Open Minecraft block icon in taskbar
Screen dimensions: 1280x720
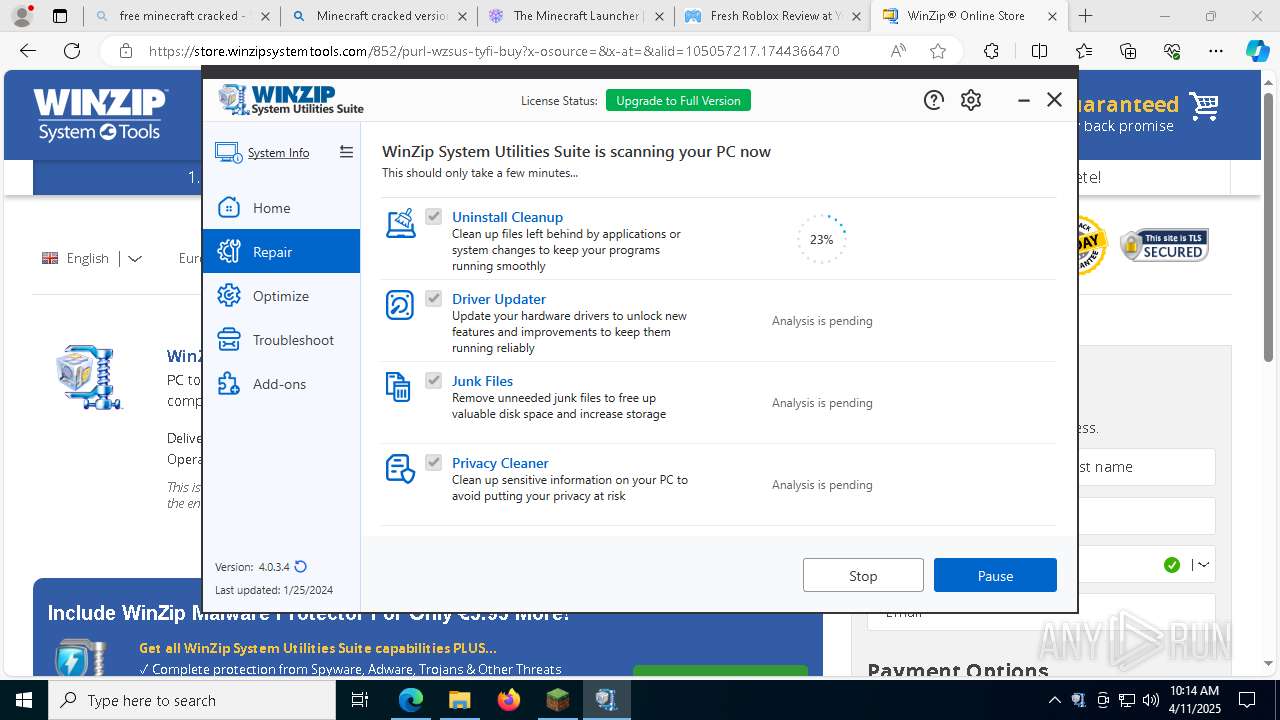[557, 700]
